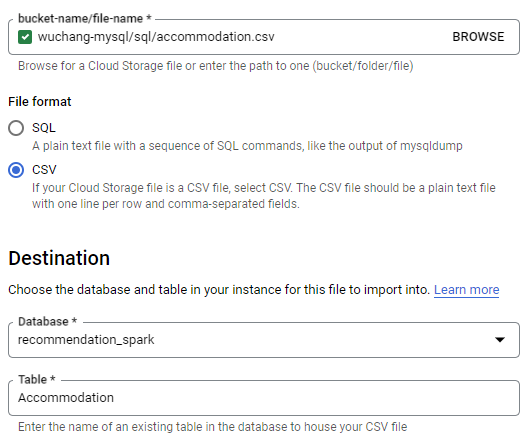This screenshot has width=531, height=444.
Task: Select the CSV file format radio button
Action: pyautogui.click(x=16, y=170)
